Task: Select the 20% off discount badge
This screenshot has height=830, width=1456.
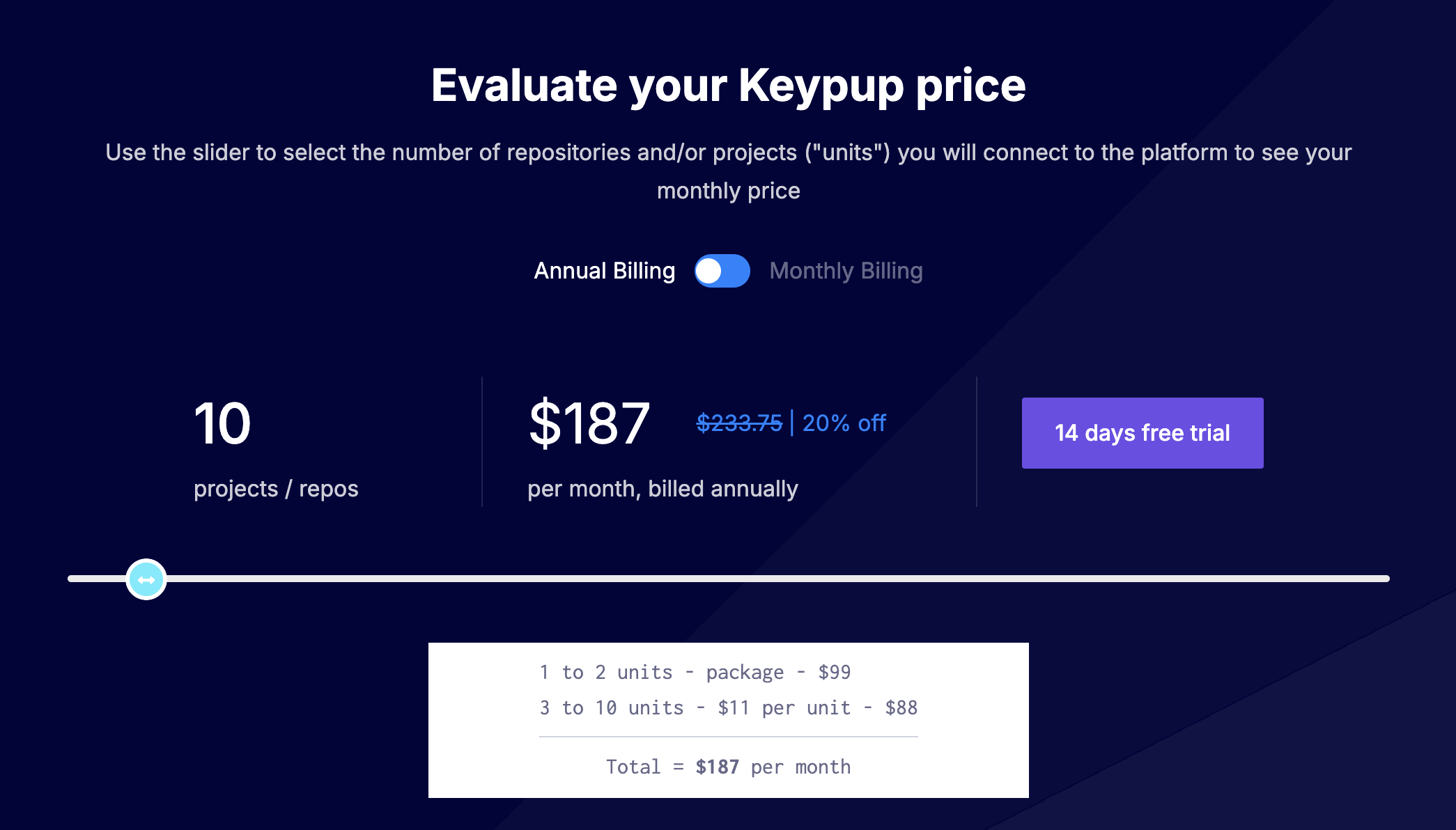Action: (844, 423)
